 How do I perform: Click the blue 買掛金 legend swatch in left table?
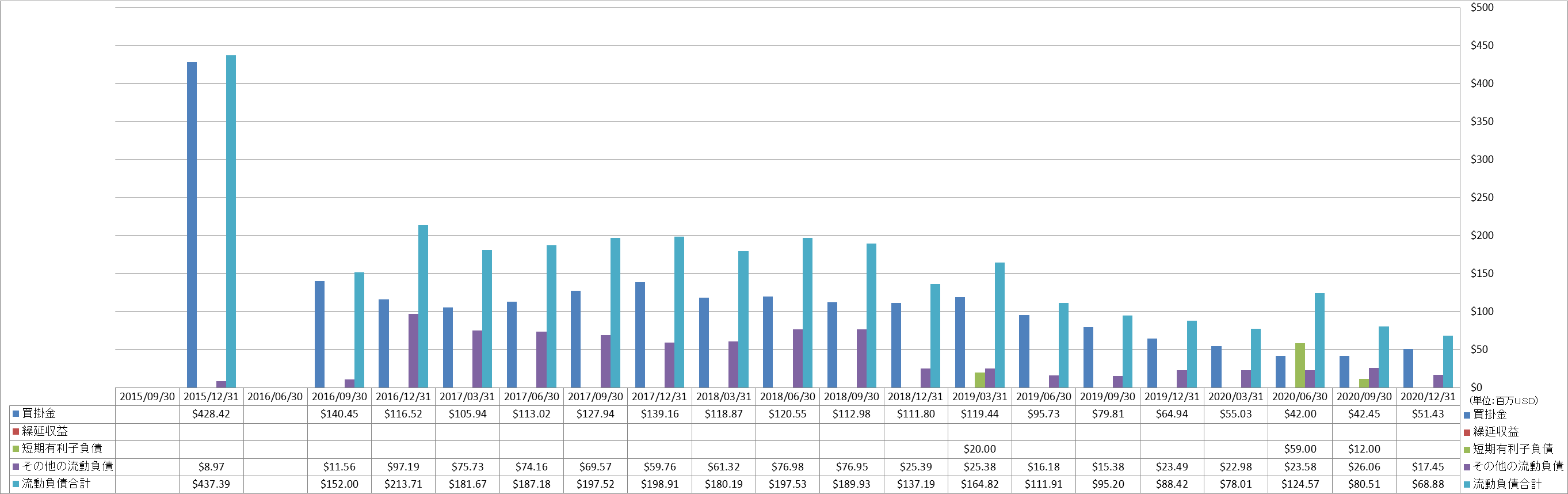pyautogui.click(x=16, y=414)
